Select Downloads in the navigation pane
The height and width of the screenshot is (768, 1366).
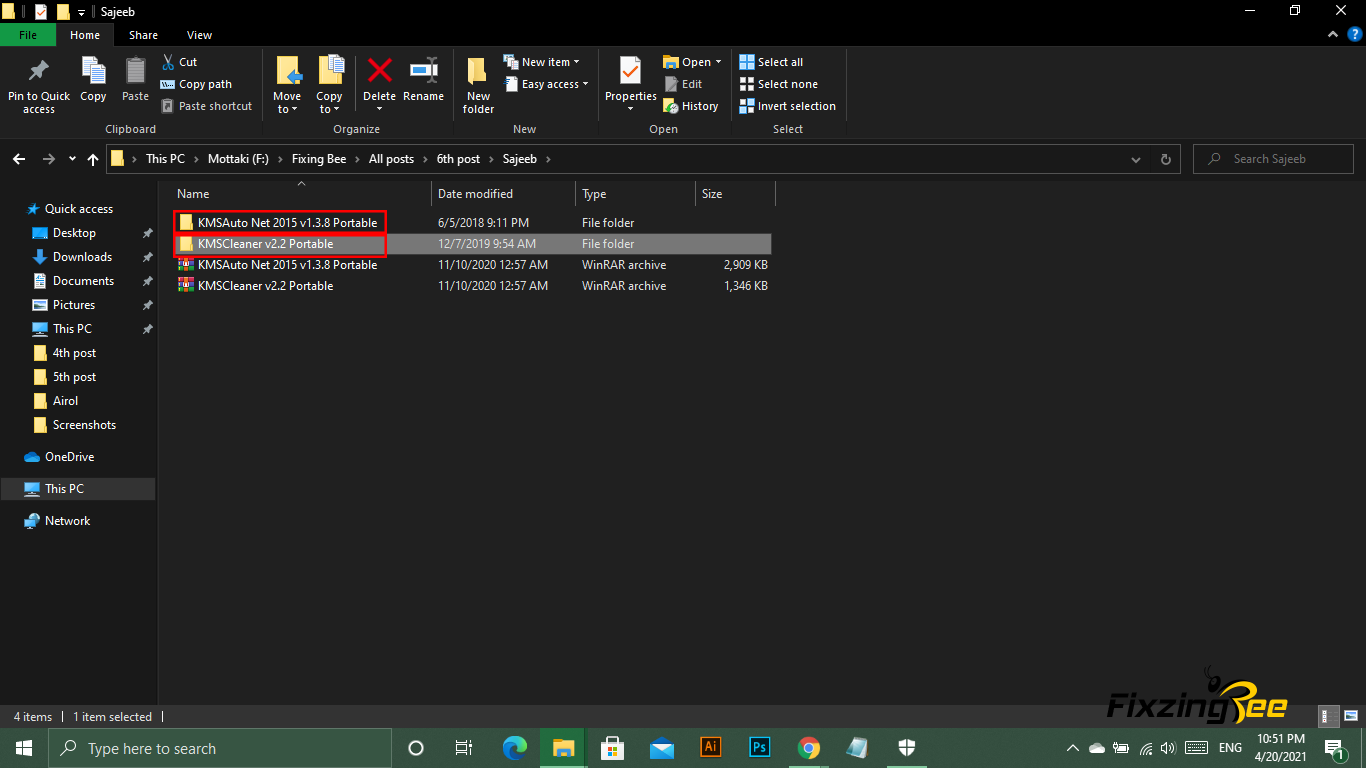pyautogui.click(x=82, y=257)
